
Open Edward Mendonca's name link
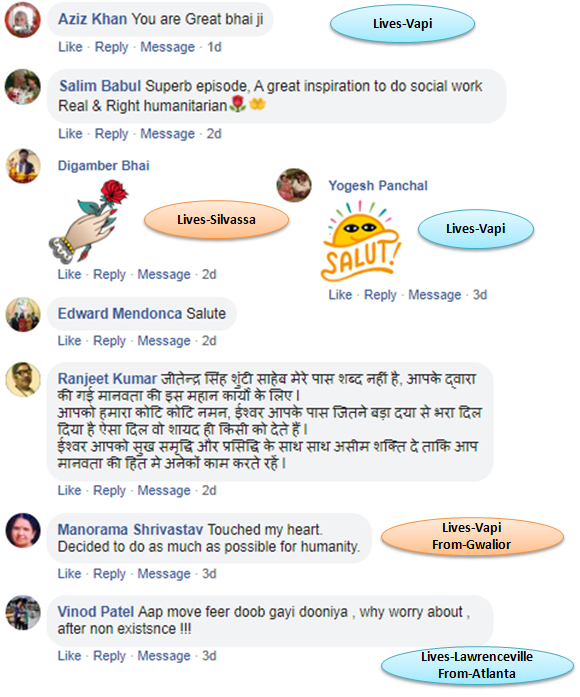click(x=120, y=314)
